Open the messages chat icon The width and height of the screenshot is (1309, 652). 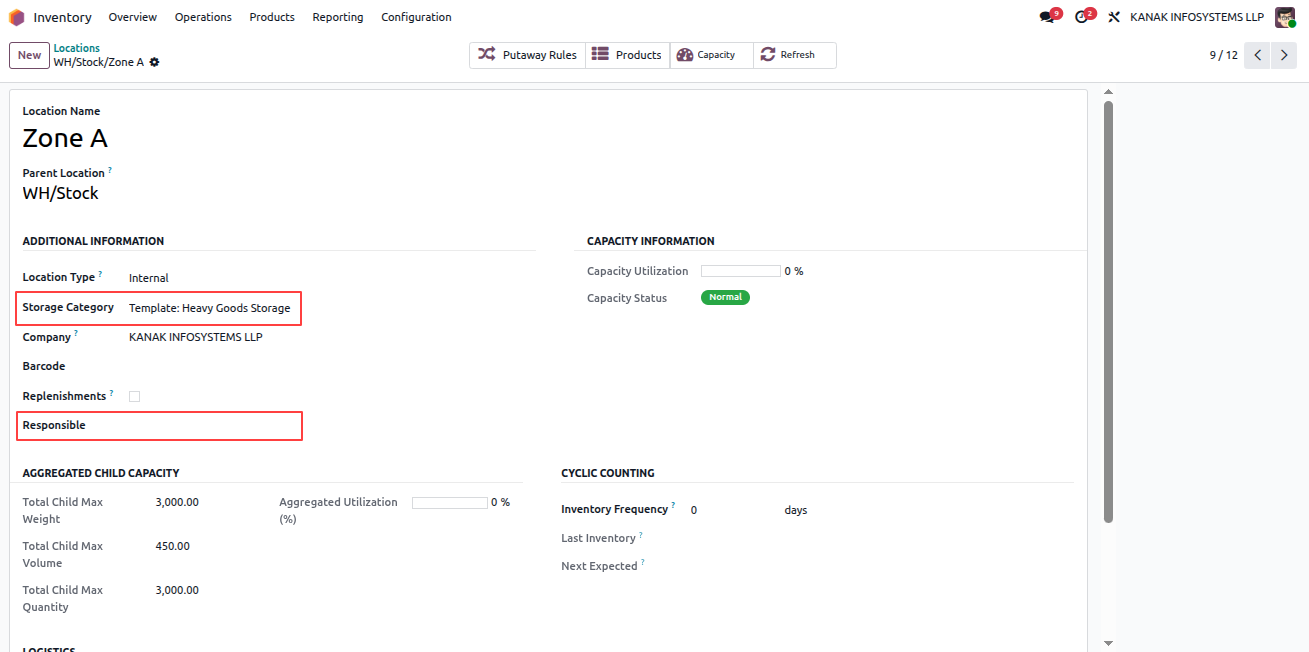tap(1047, 17)
